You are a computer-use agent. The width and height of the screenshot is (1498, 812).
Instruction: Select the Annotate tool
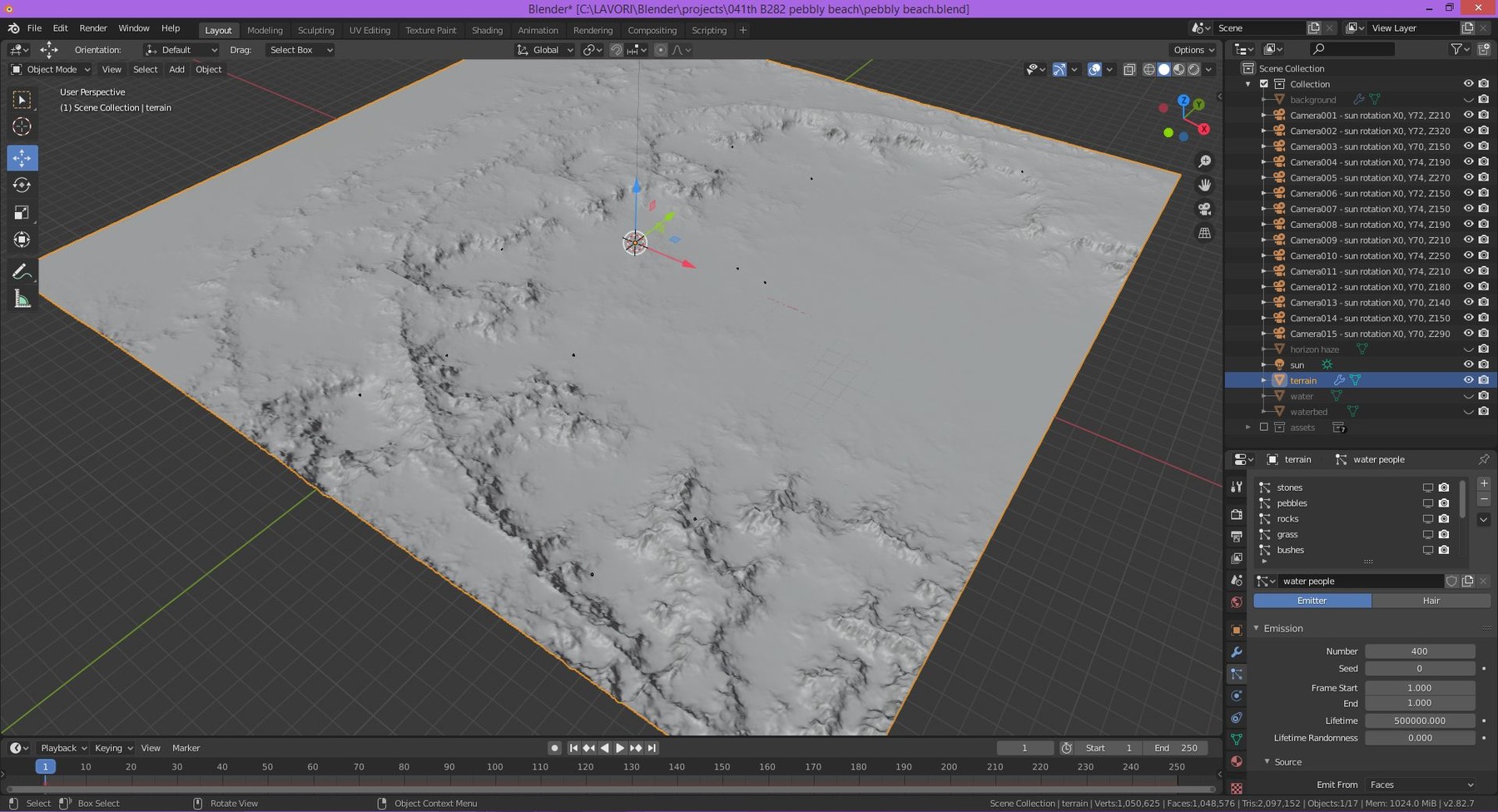click(22, 270)
